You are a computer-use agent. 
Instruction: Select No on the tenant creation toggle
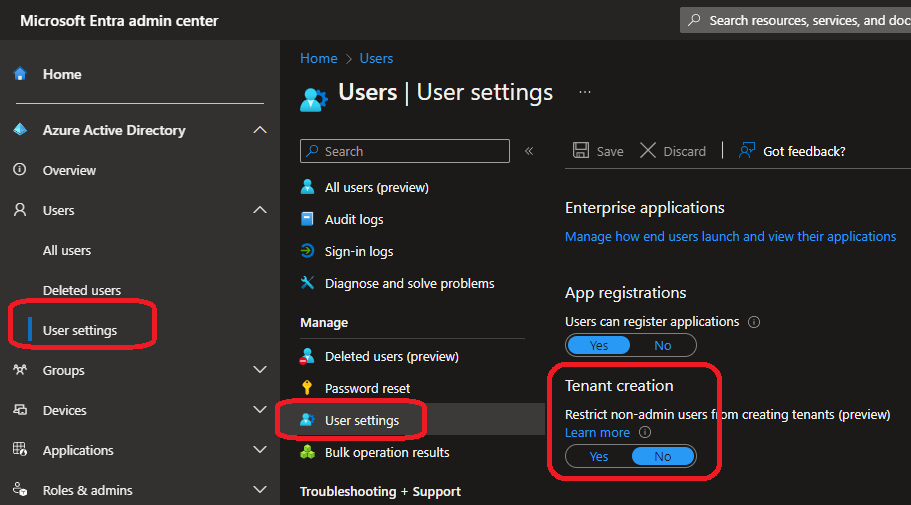(x=663, y=456)
